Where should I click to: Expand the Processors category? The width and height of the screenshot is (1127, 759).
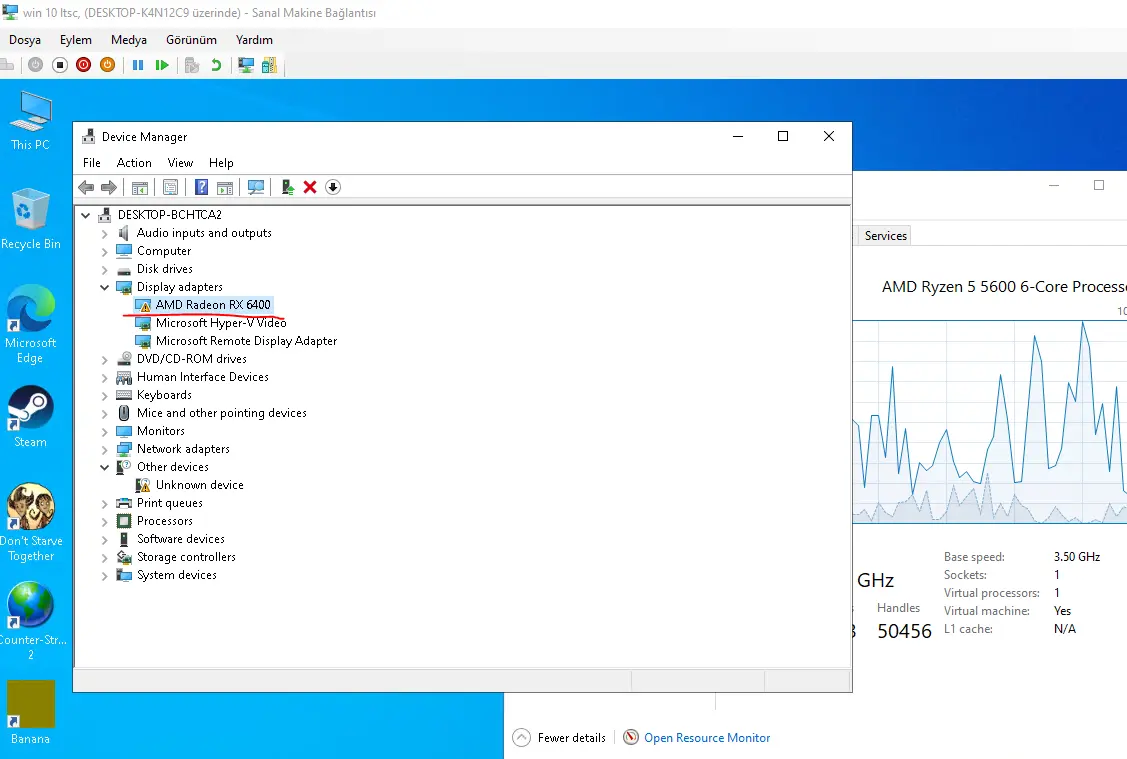tap(105, 521)
